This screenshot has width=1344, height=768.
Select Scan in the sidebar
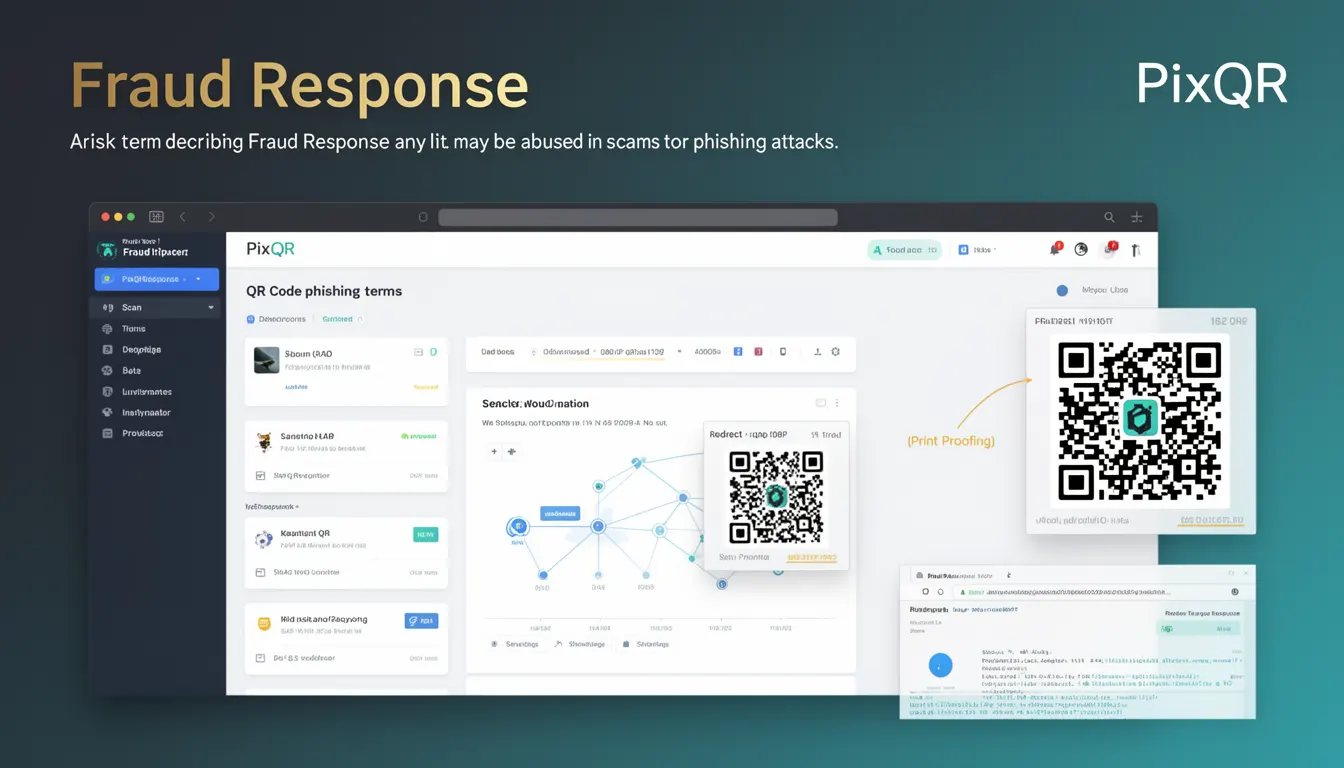click(154, 308)
